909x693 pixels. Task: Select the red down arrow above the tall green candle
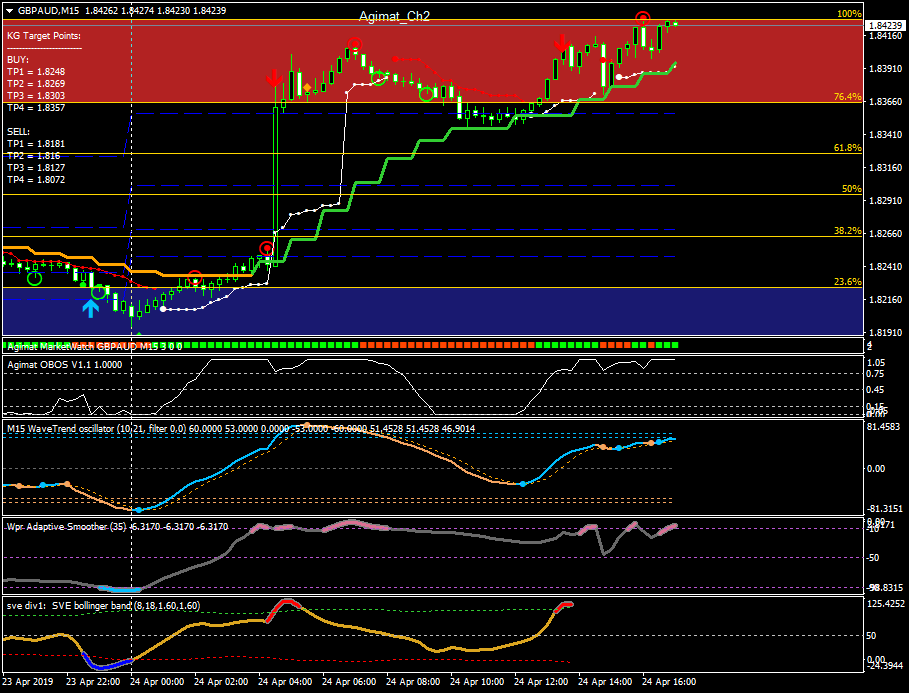pos(274,78)
